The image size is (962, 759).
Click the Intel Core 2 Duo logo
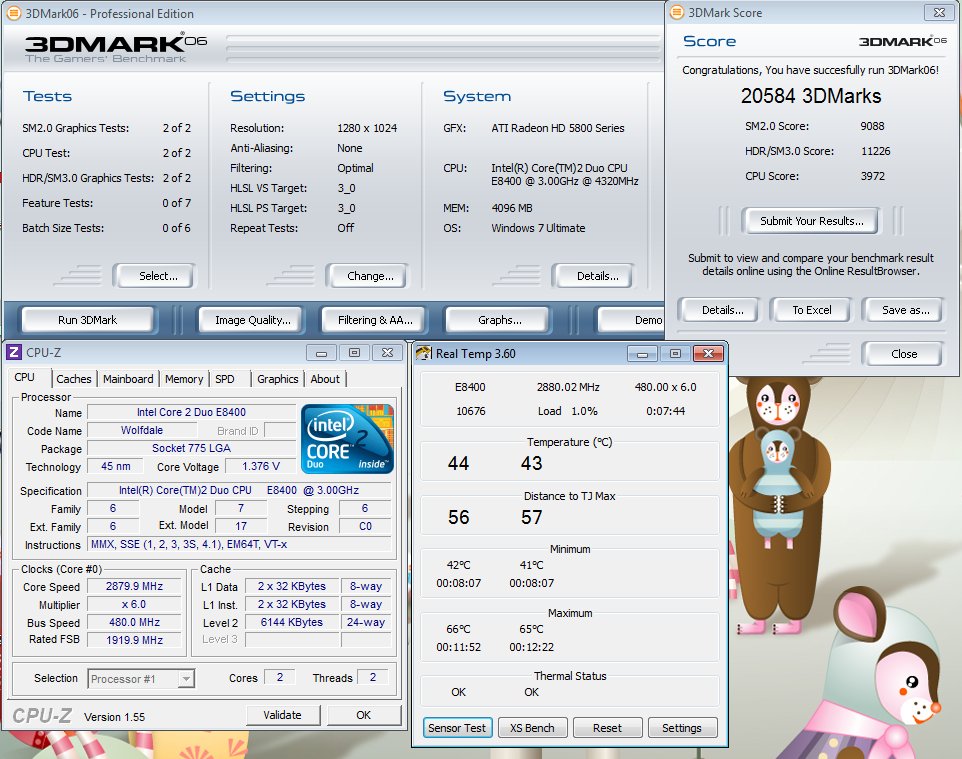[x=347, y=439]
